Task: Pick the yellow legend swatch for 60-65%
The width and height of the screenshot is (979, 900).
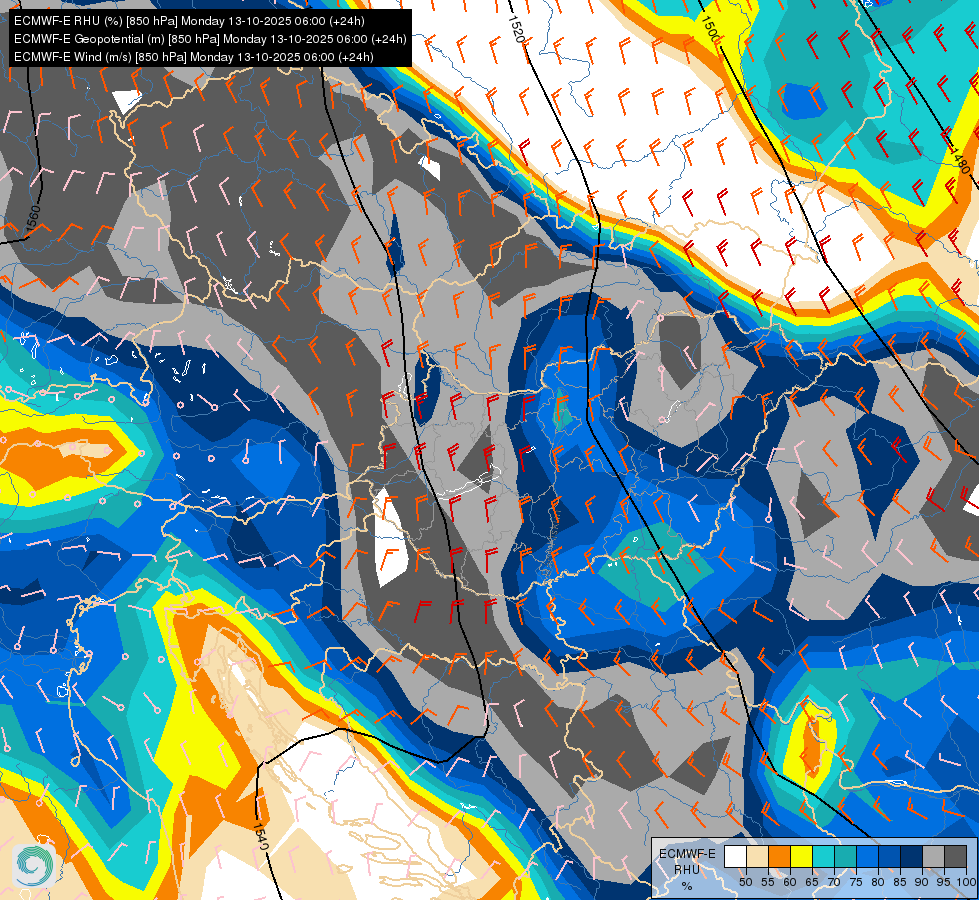Action: pyautogui.click(x=802, y=856)
